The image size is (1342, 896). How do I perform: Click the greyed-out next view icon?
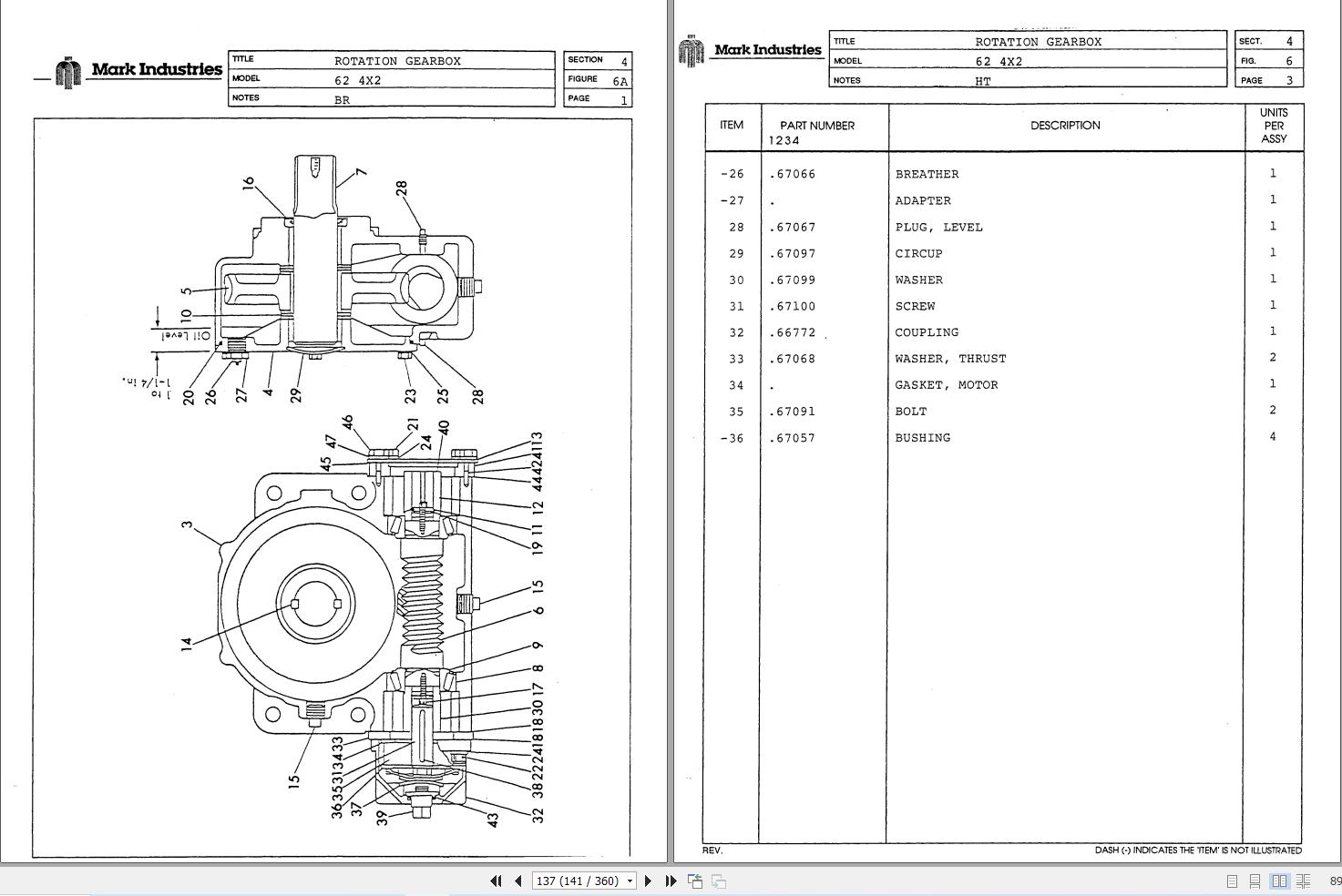tap(719, 881)
